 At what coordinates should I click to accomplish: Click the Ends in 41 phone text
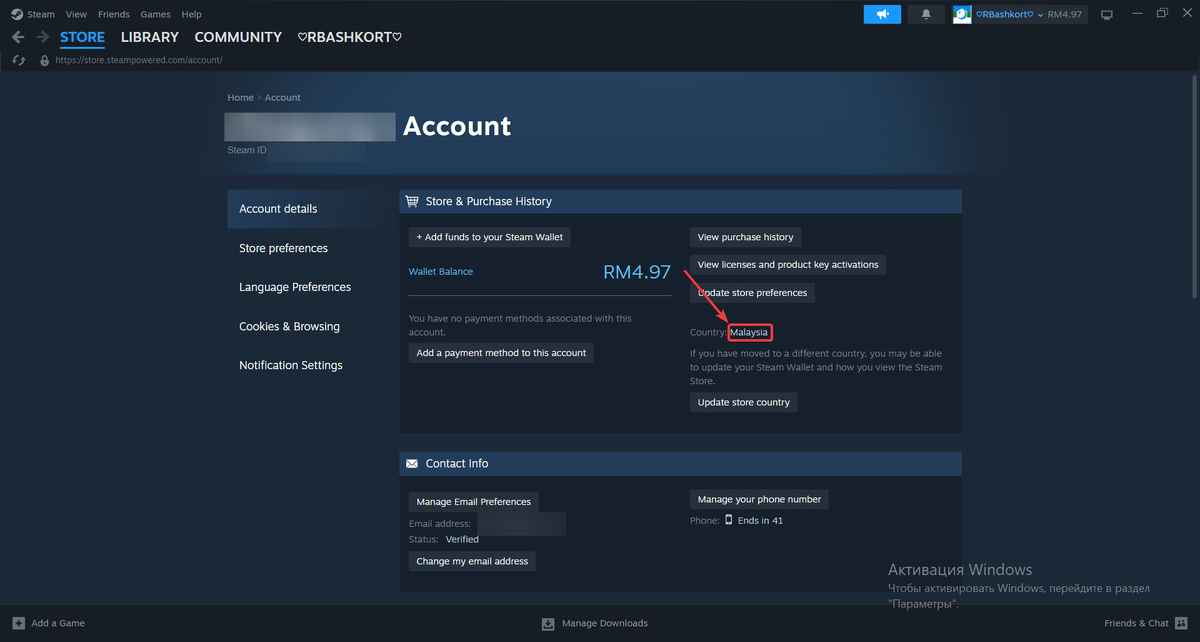(x=761, y=520)
